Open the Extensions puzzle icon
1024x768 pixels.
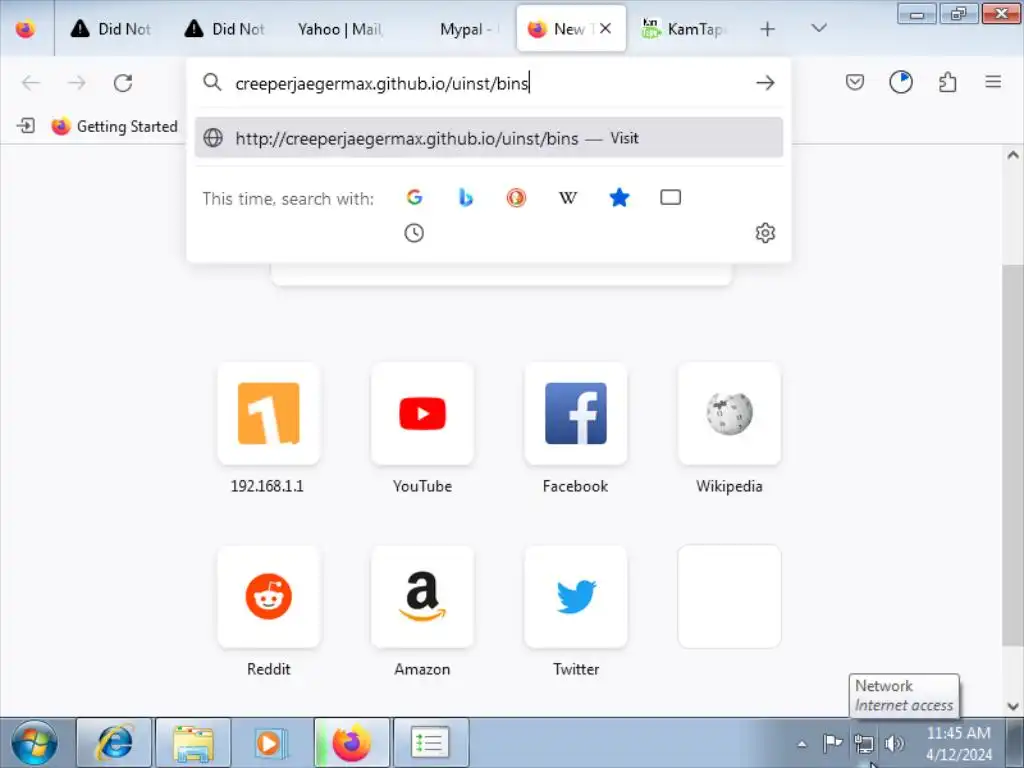948,82
